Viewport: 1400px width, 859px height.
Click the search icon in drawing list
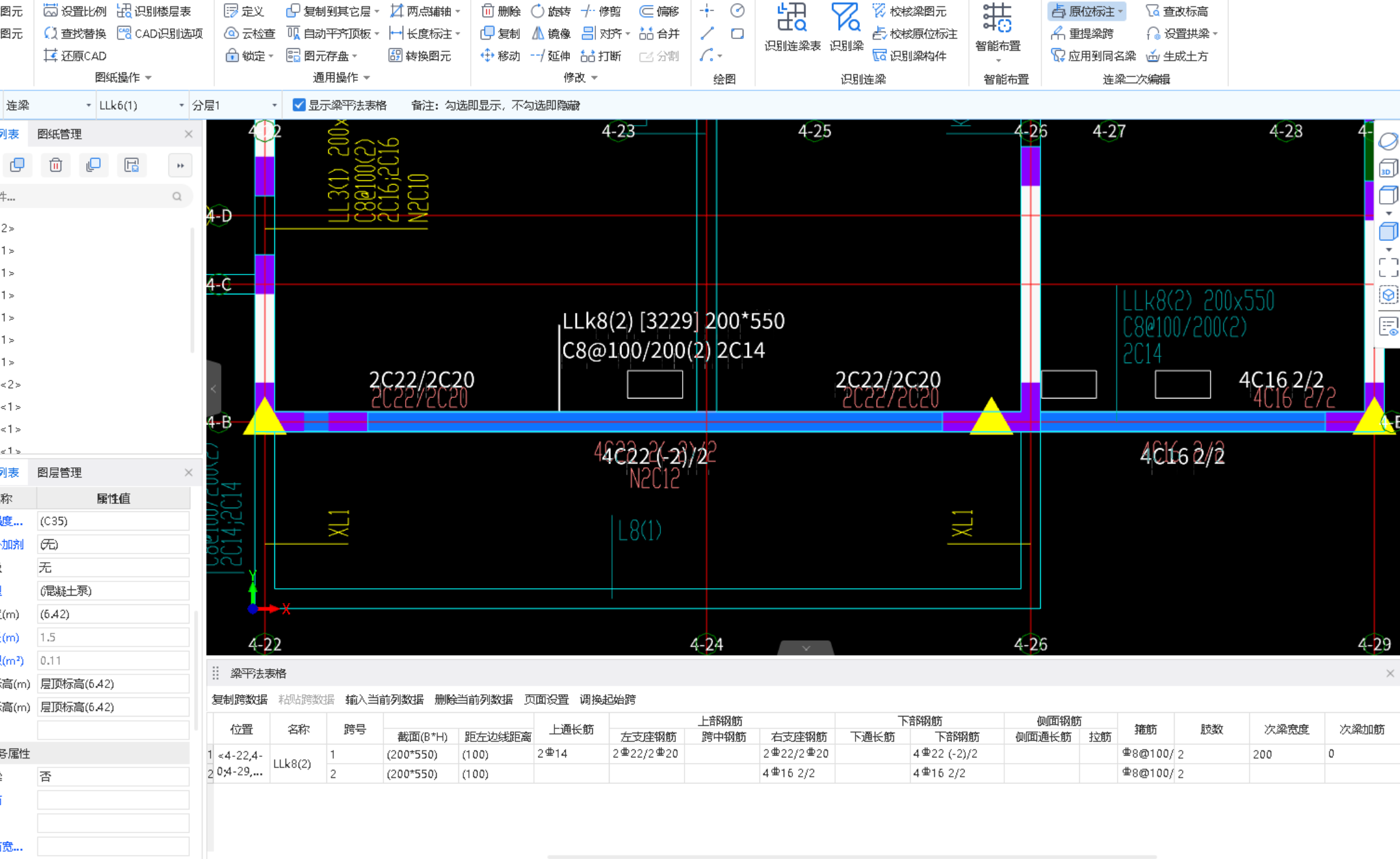click(x=177, y=196)
